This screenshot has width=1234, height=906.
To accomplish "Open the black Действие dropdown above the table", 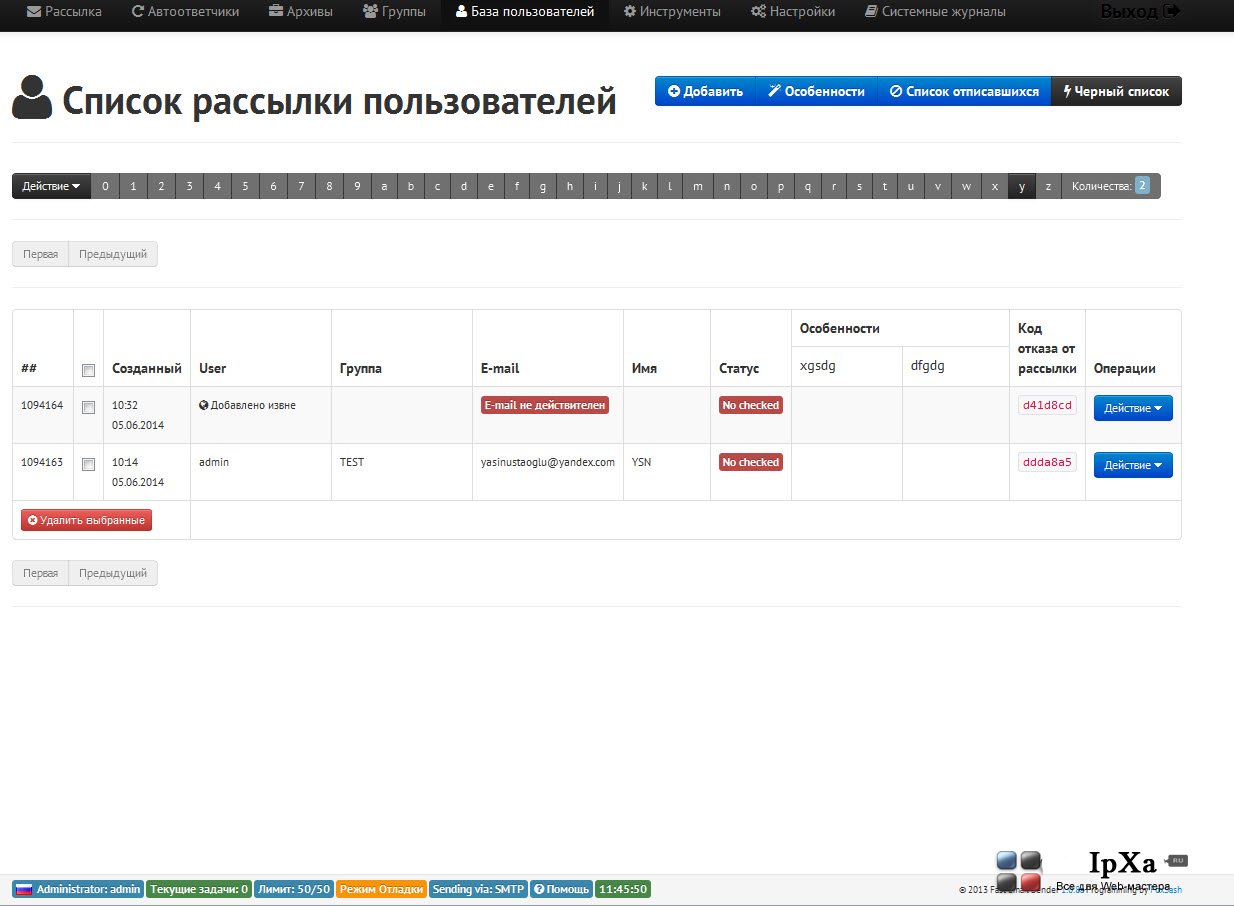I will (x=51, y=186).
